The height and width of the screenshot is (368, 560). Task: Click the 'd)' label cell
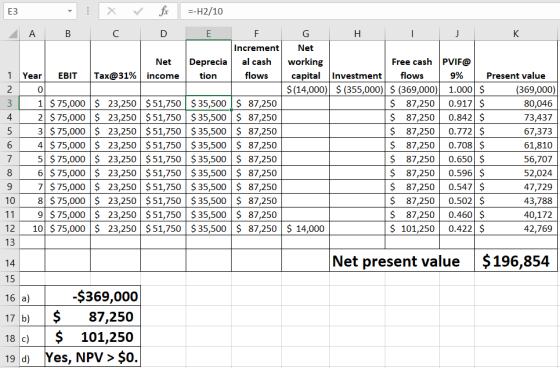32,358
